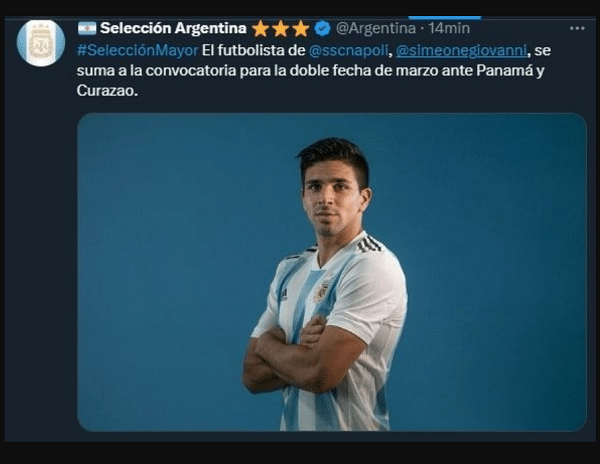The height and width of the screenshot is (464, 600).
Task: Open the @sscnapoli mention
Action: click(349, 50)
